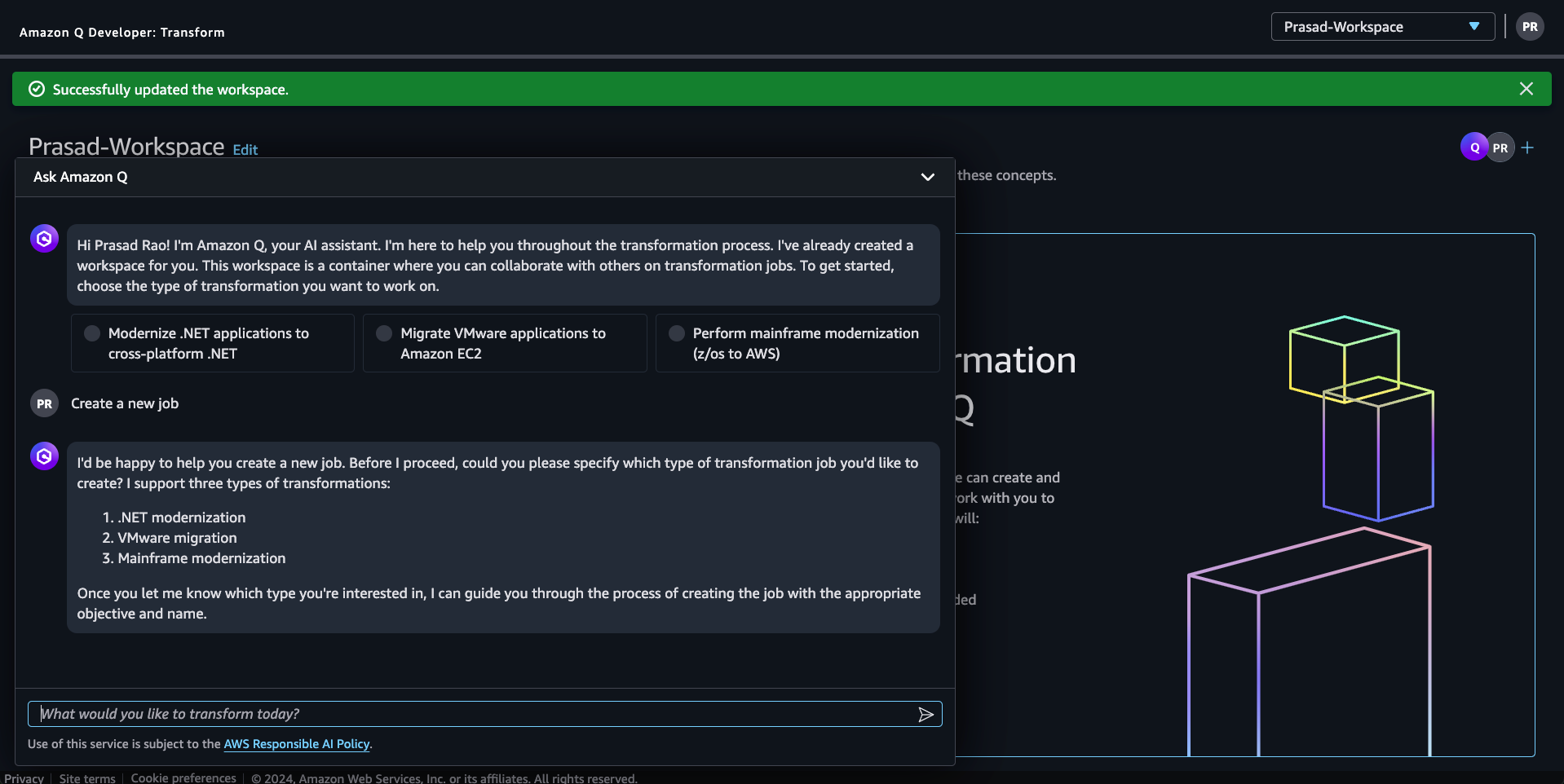Click the Amazon Q collaborator avatar
The height and width of the screenshot is (784, 1564).
1474,148
